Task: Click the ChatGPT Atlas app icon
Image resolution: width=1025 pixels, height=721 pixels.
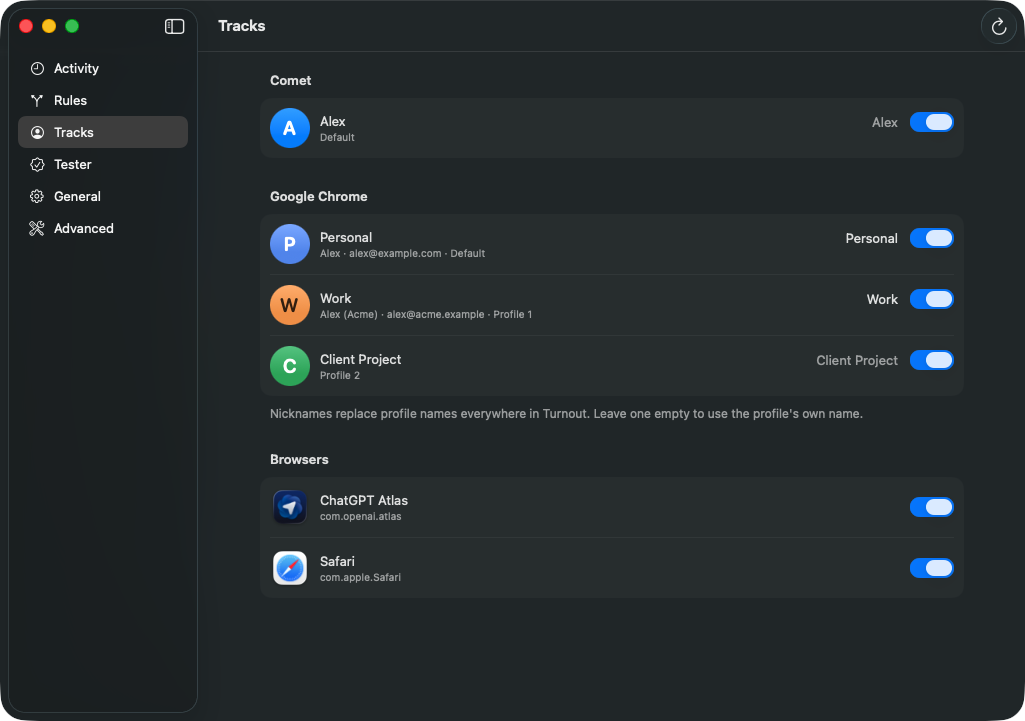Action: 290,507
